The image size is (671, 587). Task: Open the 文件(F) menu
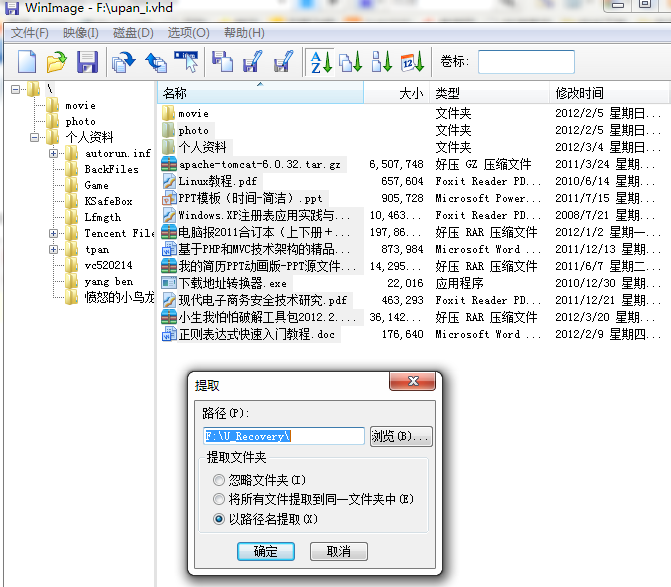30,33
